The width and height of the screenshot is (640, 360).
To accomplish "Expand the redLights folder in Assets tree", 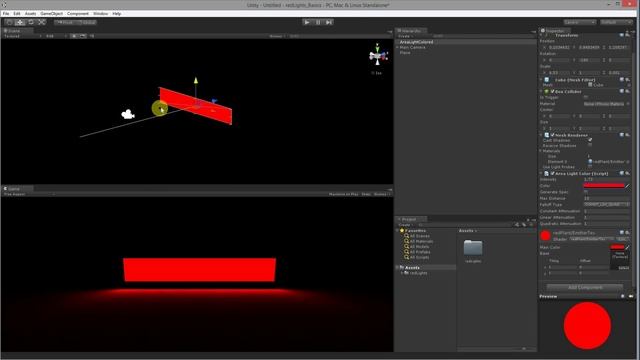I will point(402,273).
